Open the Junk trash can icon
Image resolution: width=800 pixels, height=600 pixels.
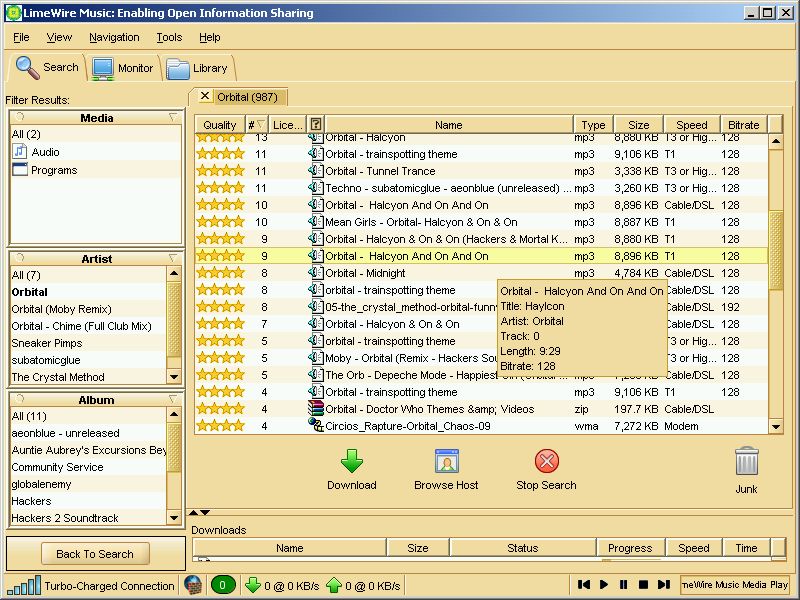point(746,463)
